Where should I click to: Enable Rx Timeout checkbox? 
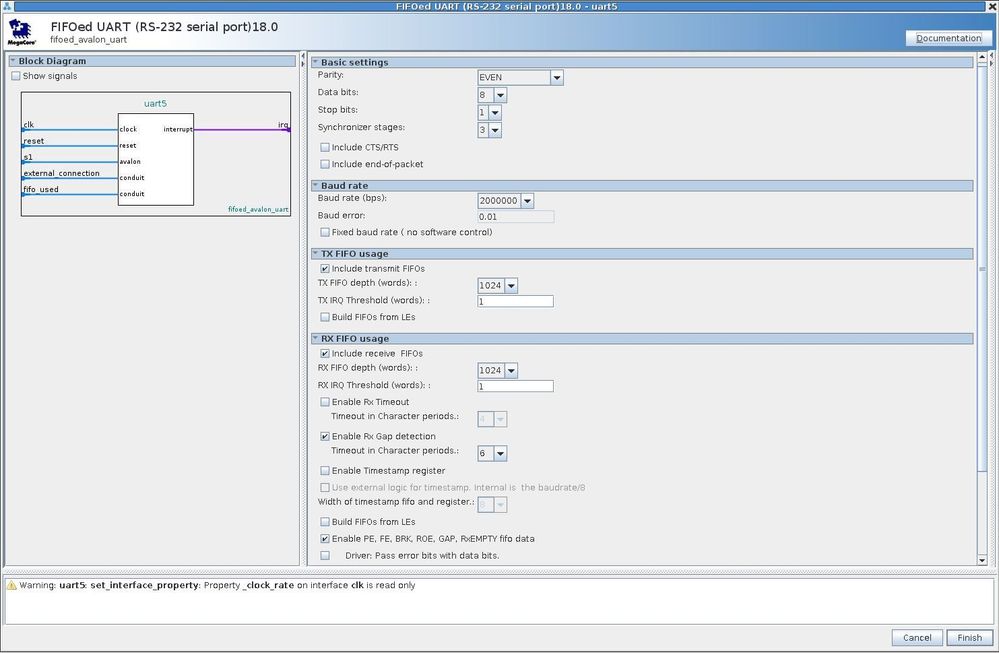pos(325,402)
